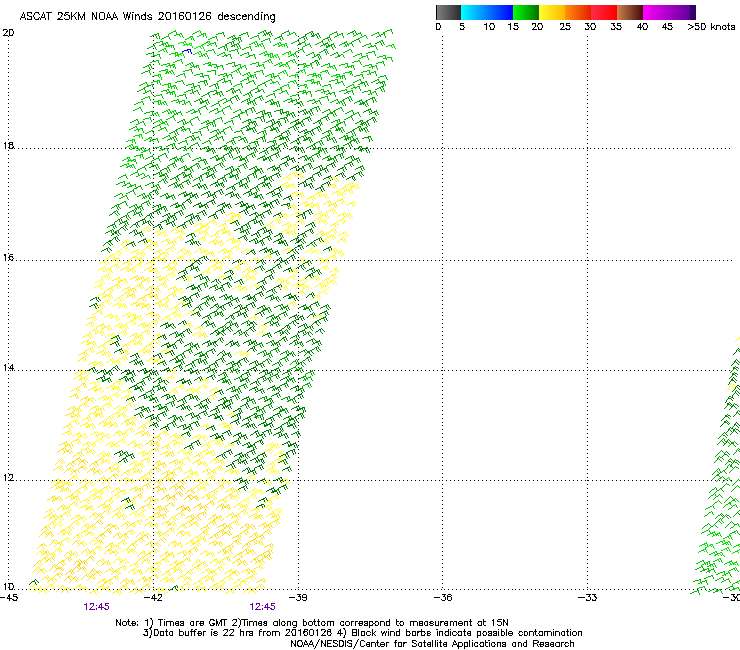Viewport: 740px width, 650px height.
Task: Click the longitude axis label '-45'
Action: pyautogui.click(x=9, y=598)
